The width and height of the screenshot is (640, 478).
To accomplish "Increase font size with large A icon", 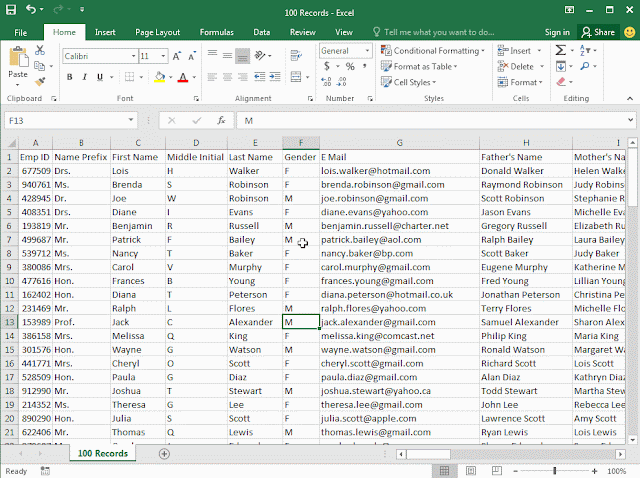I will tap(176, 56).
